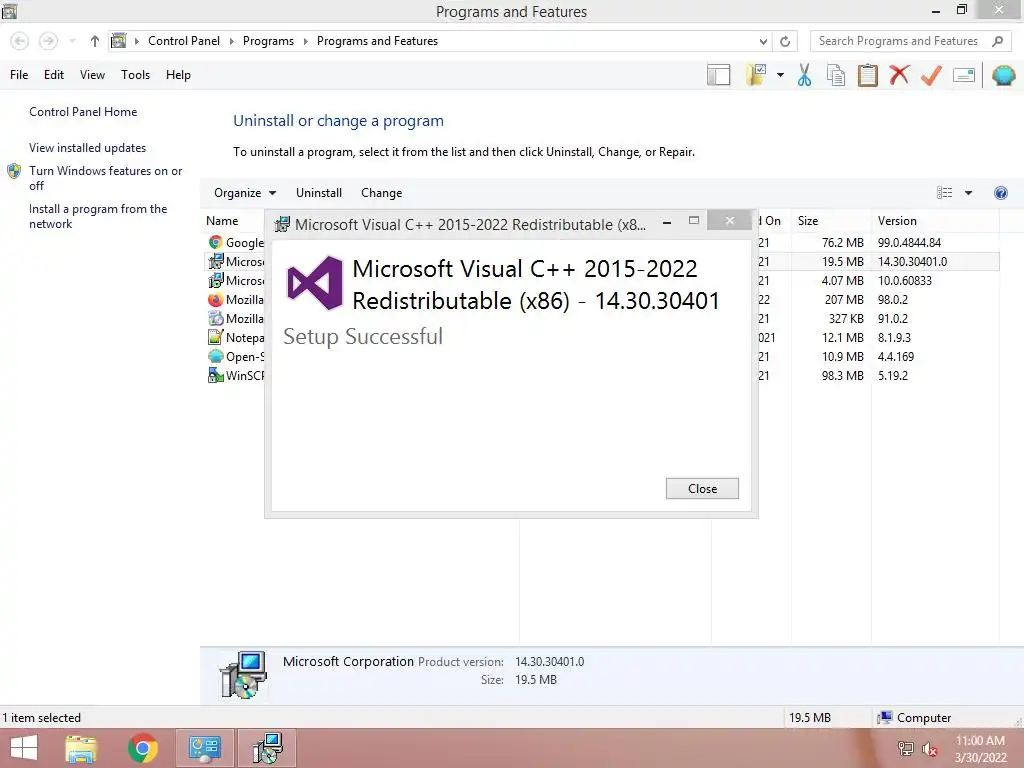The height and width of the screenshot is (768, 1024).
Task: Expand the address bar history dropdown
Action: 763,41
